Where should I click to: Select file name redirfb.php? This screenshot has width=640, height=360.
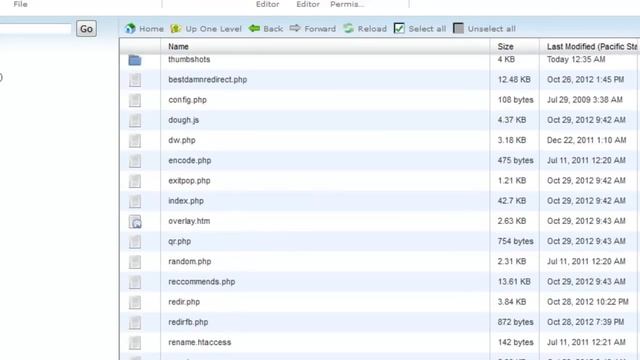pyautogui.click(x=188, y=322)
